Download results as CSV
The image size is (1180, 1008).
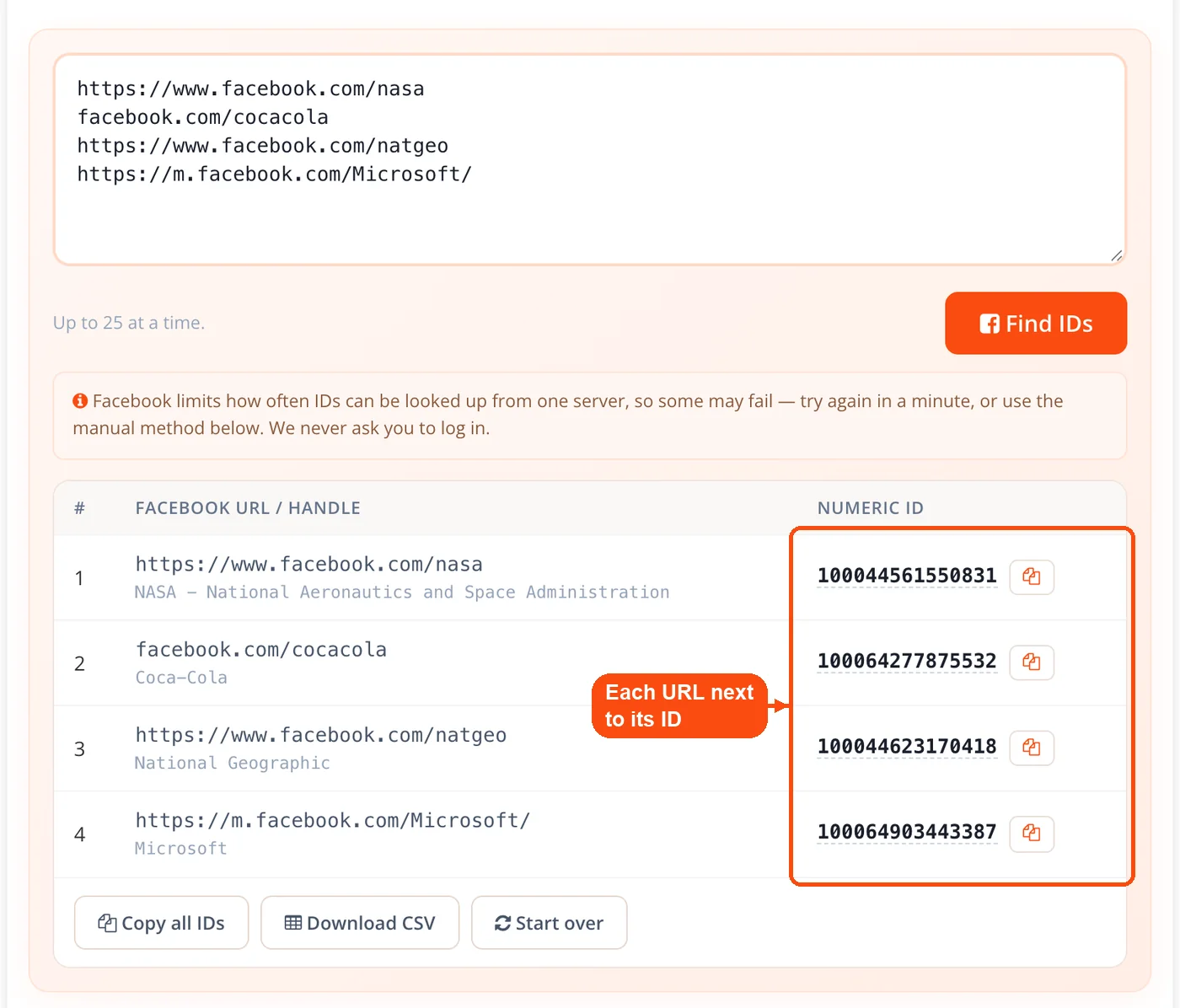pyautogui.click(x=360, y=923)
